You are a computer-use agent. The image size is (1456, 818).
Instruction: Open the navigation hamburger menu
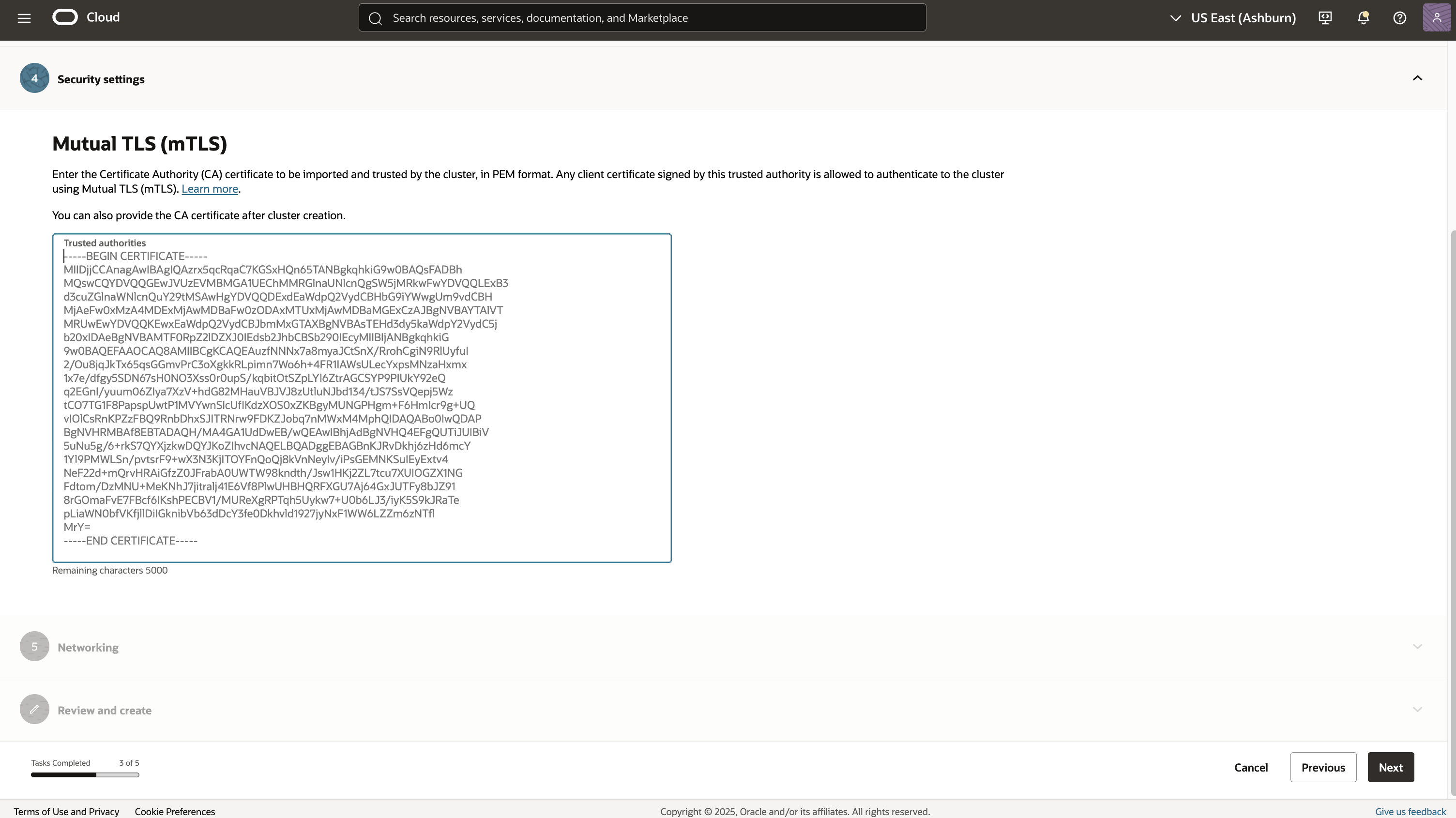24,17
